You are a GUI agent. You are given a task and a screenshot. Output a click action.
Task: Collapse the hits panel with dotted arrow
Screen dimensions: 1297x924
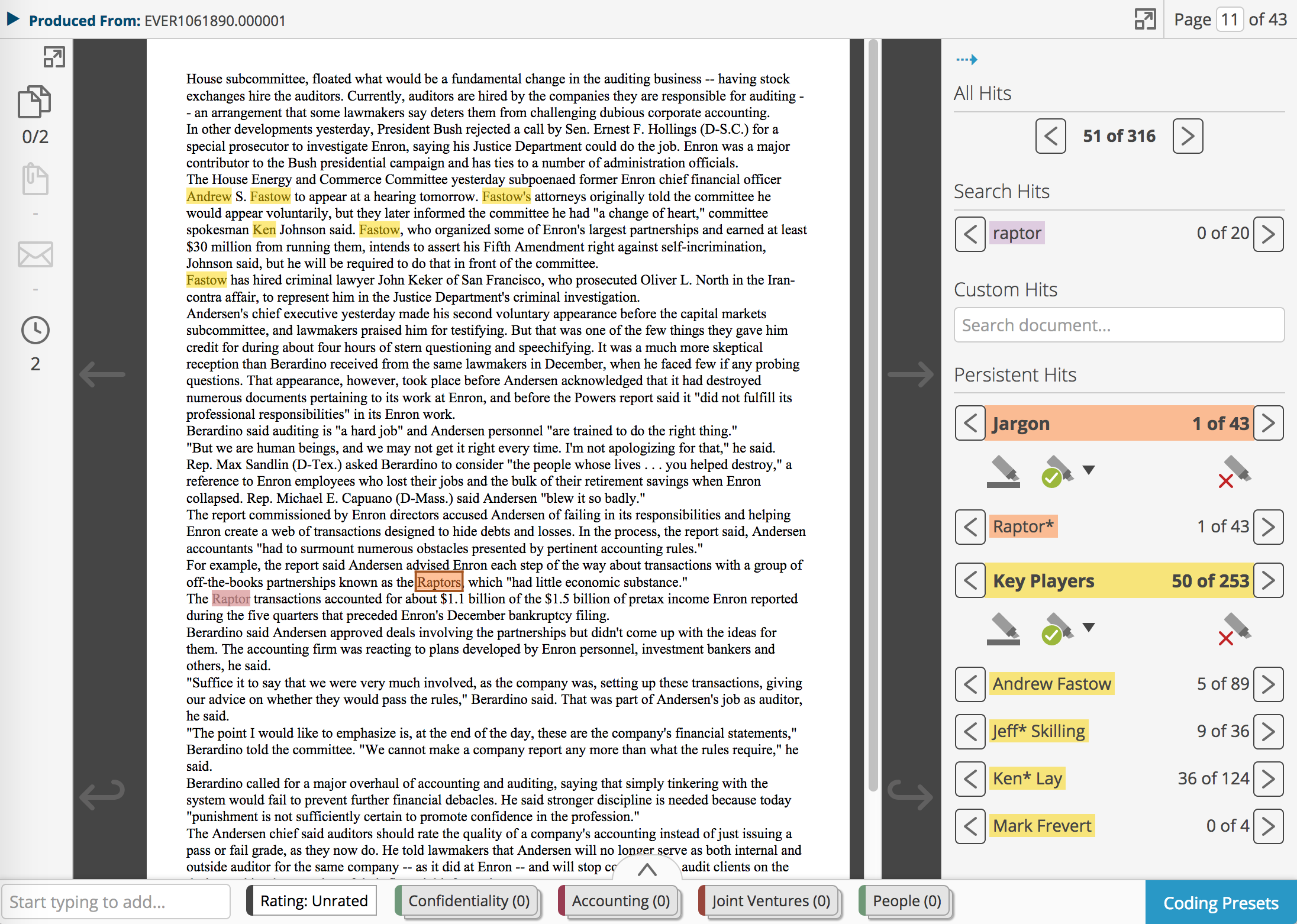(966, 59)
